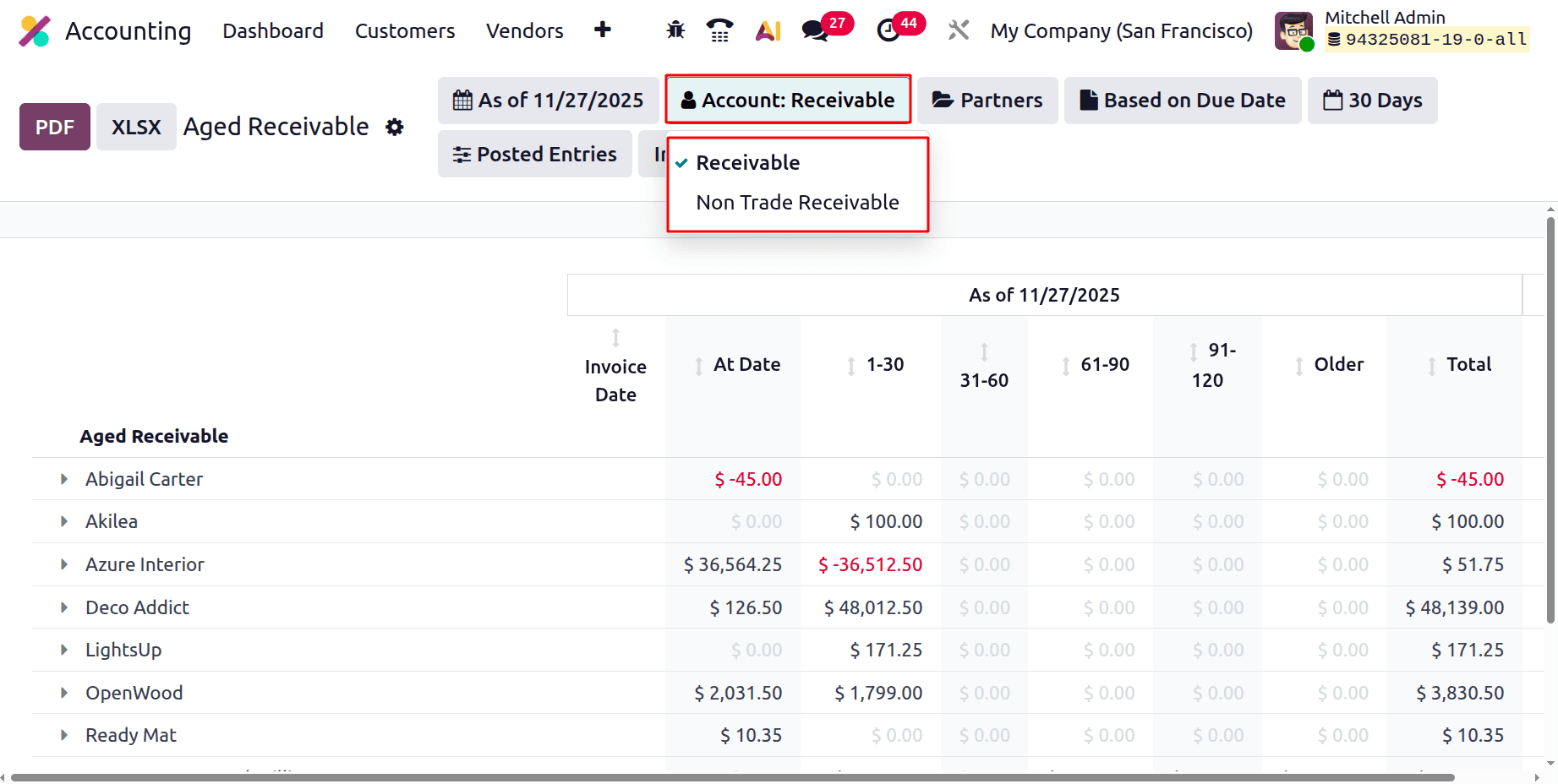Sort by Total column arrows

pyautogui.click(x=1431, y=366)
